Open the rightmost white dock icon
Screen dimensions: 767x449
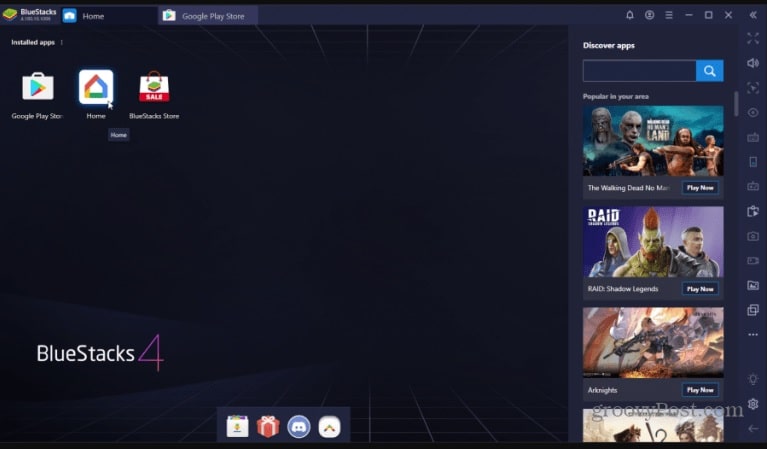329,427
